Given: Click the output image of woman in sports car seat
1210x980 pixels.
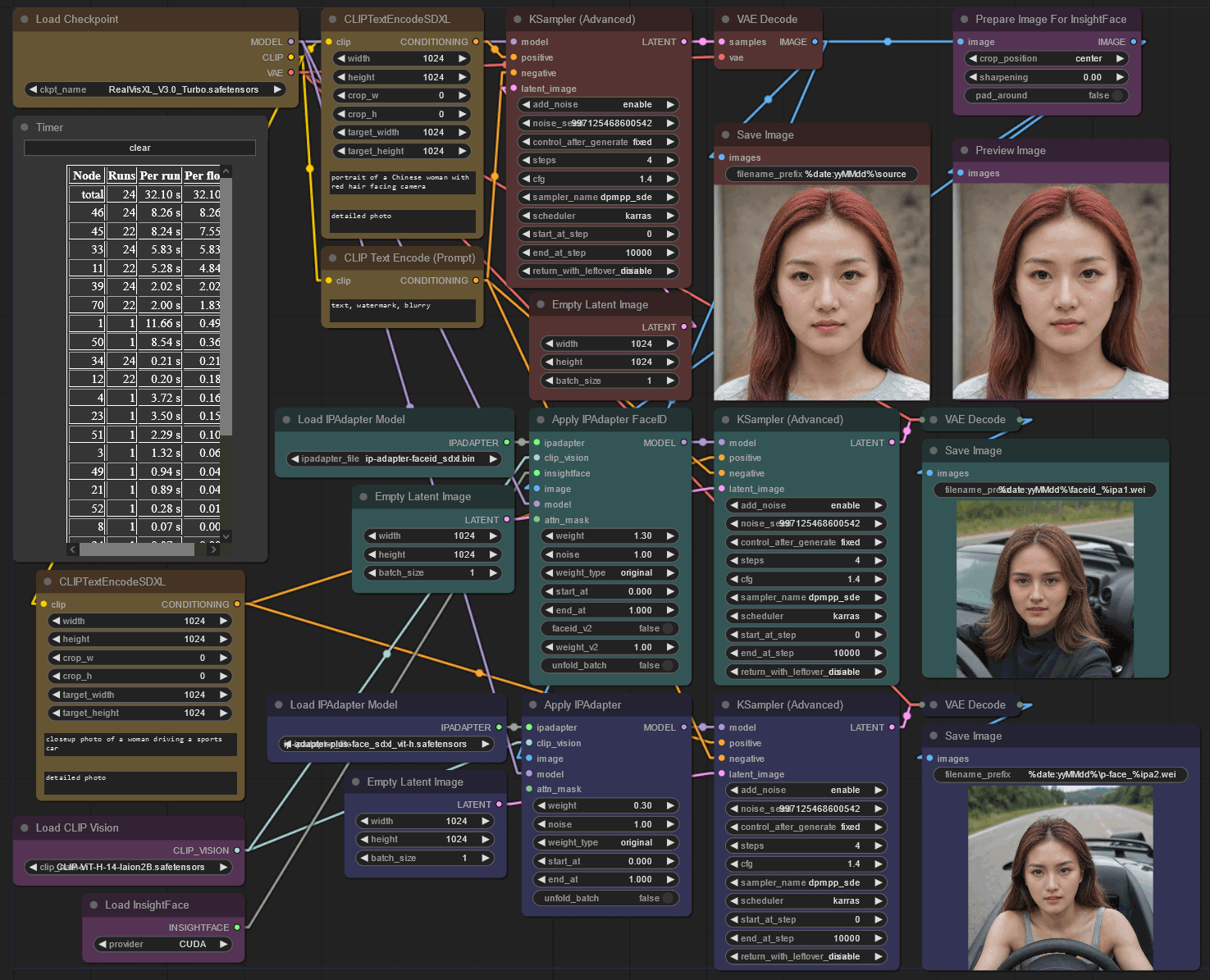Looking at the screenshot, I should tap(1045, 589).
